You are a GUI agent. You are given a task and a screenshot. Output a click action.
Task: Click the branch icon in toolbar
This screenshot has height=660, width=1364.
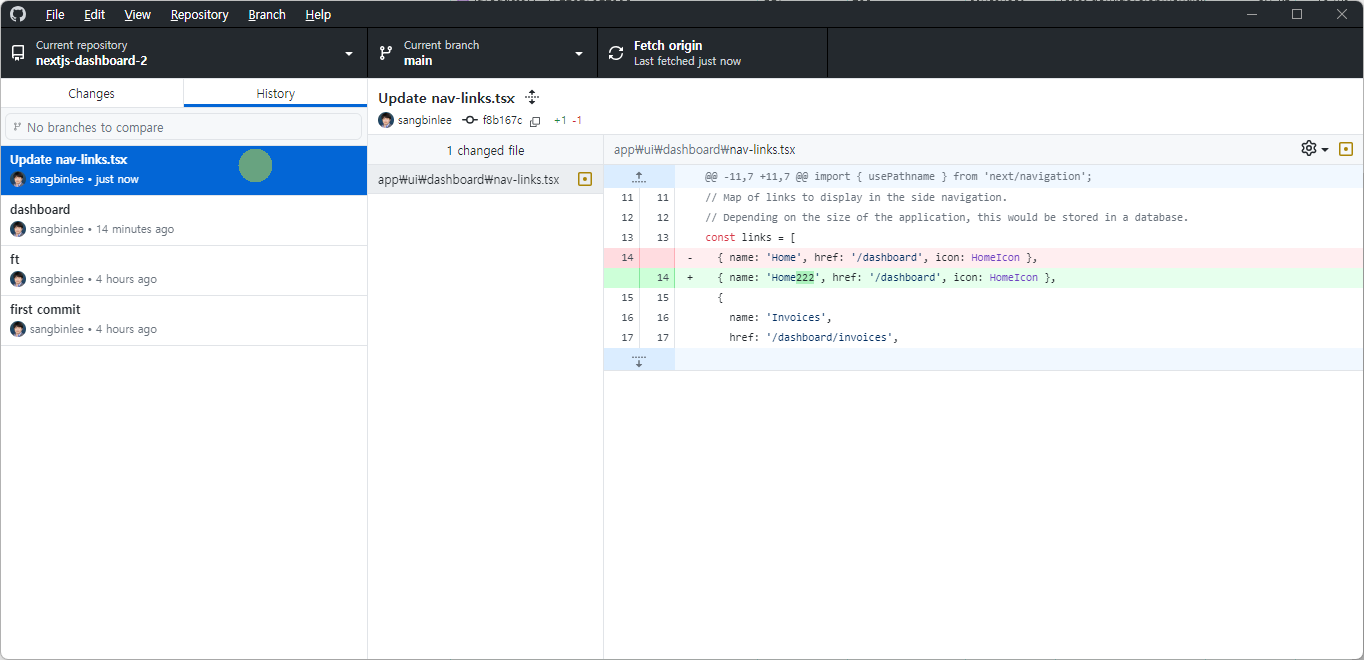(x=386, y=53)
